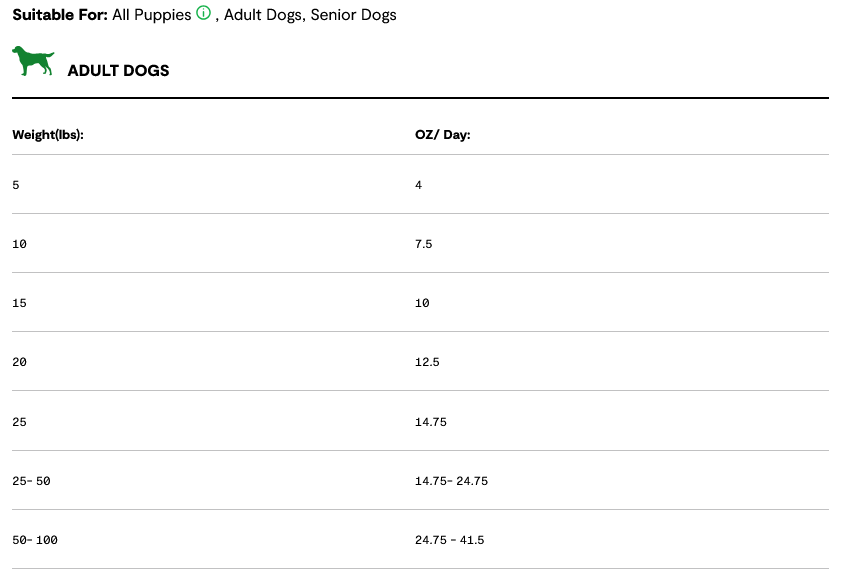Select the 50- 100 weight range cell

point(35,540)
